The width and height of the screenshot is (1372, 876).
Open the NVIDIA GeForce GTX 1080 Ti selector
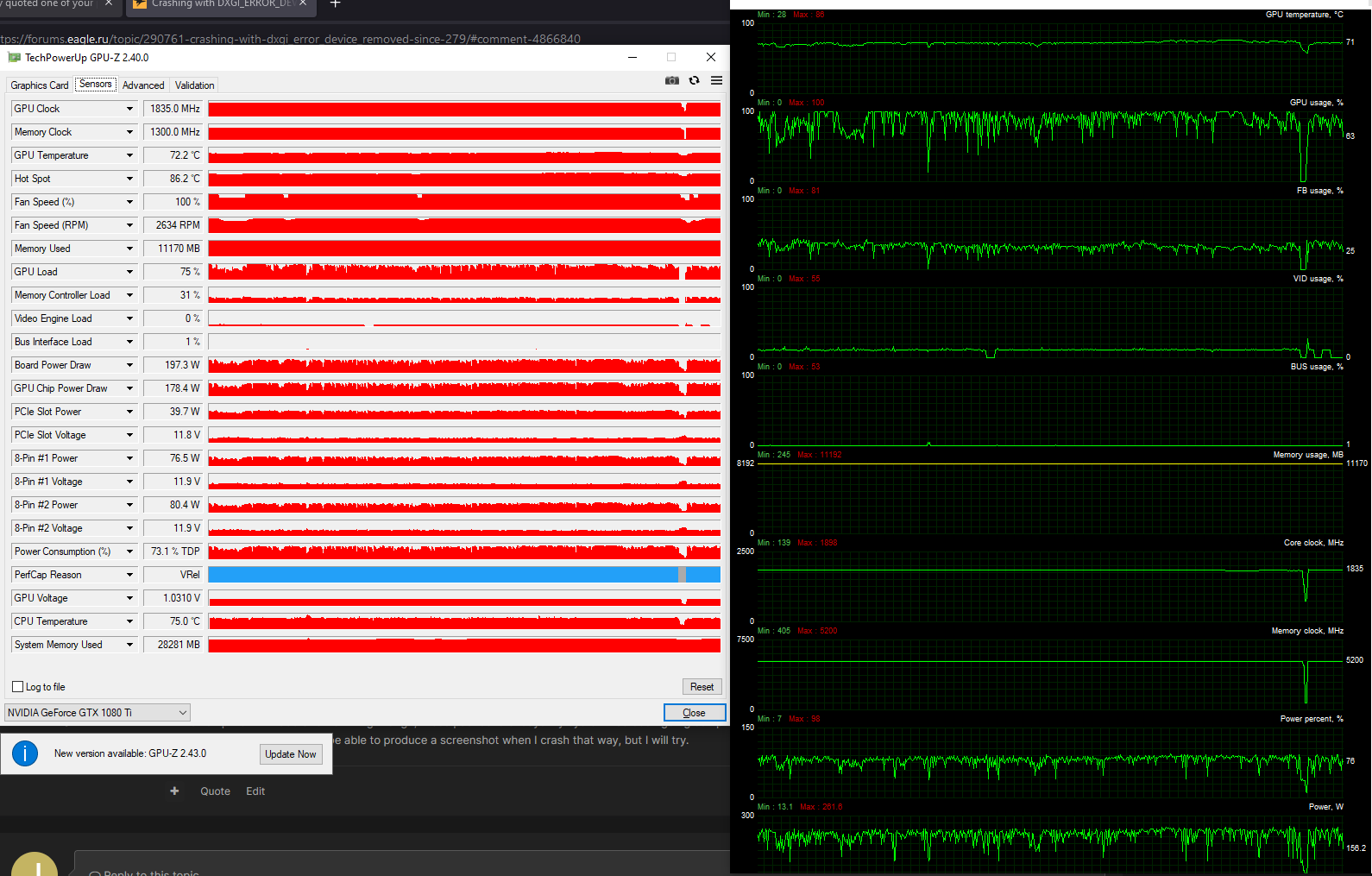98,713
